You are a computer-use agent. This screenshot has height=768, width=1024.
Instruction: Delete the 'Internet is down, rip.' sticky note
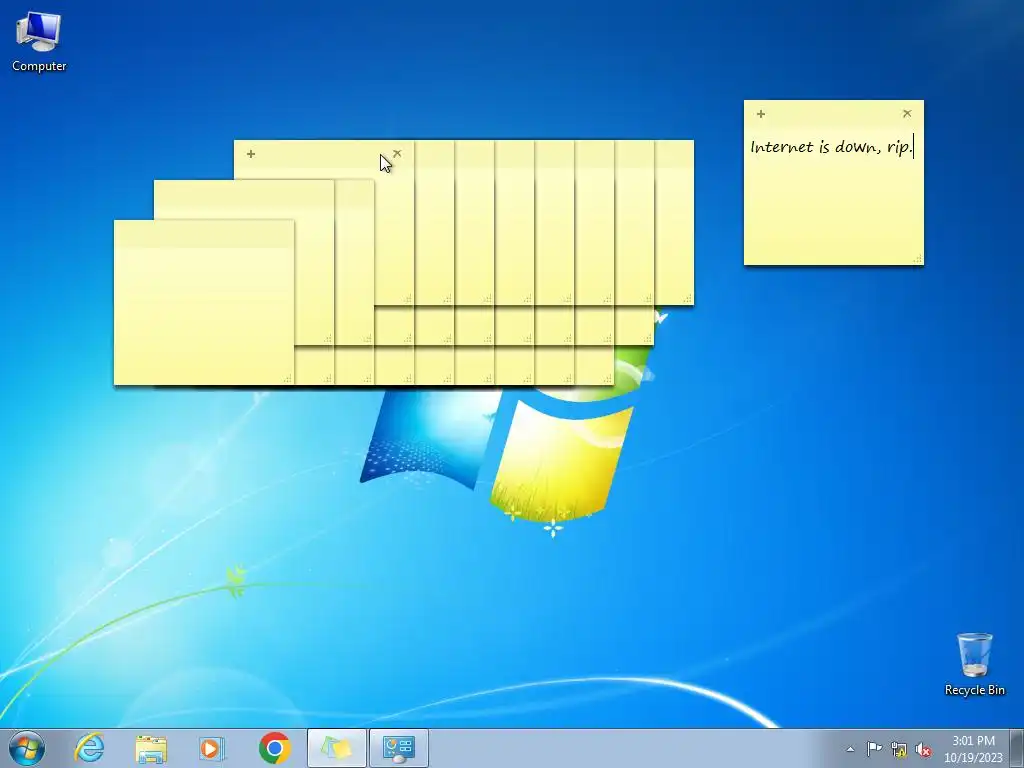coord(907,114)
